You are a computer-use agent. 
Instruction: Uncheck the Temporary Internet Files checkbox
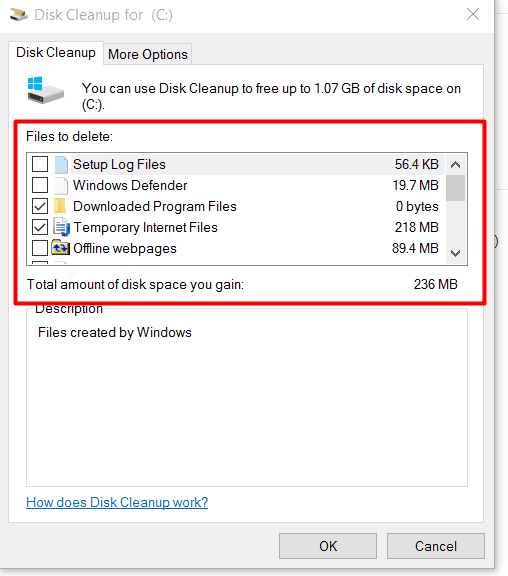tap(40, 227)
